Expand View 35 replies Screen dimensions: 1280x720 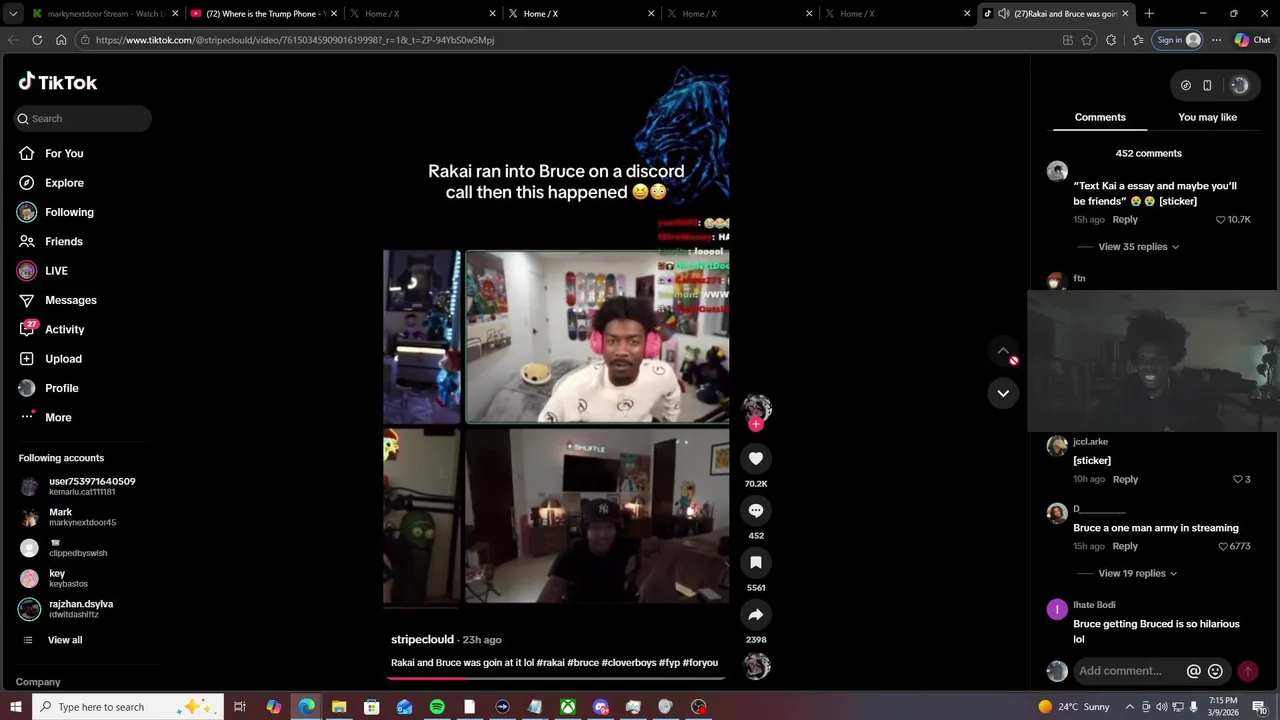[x=1138, y=247]
